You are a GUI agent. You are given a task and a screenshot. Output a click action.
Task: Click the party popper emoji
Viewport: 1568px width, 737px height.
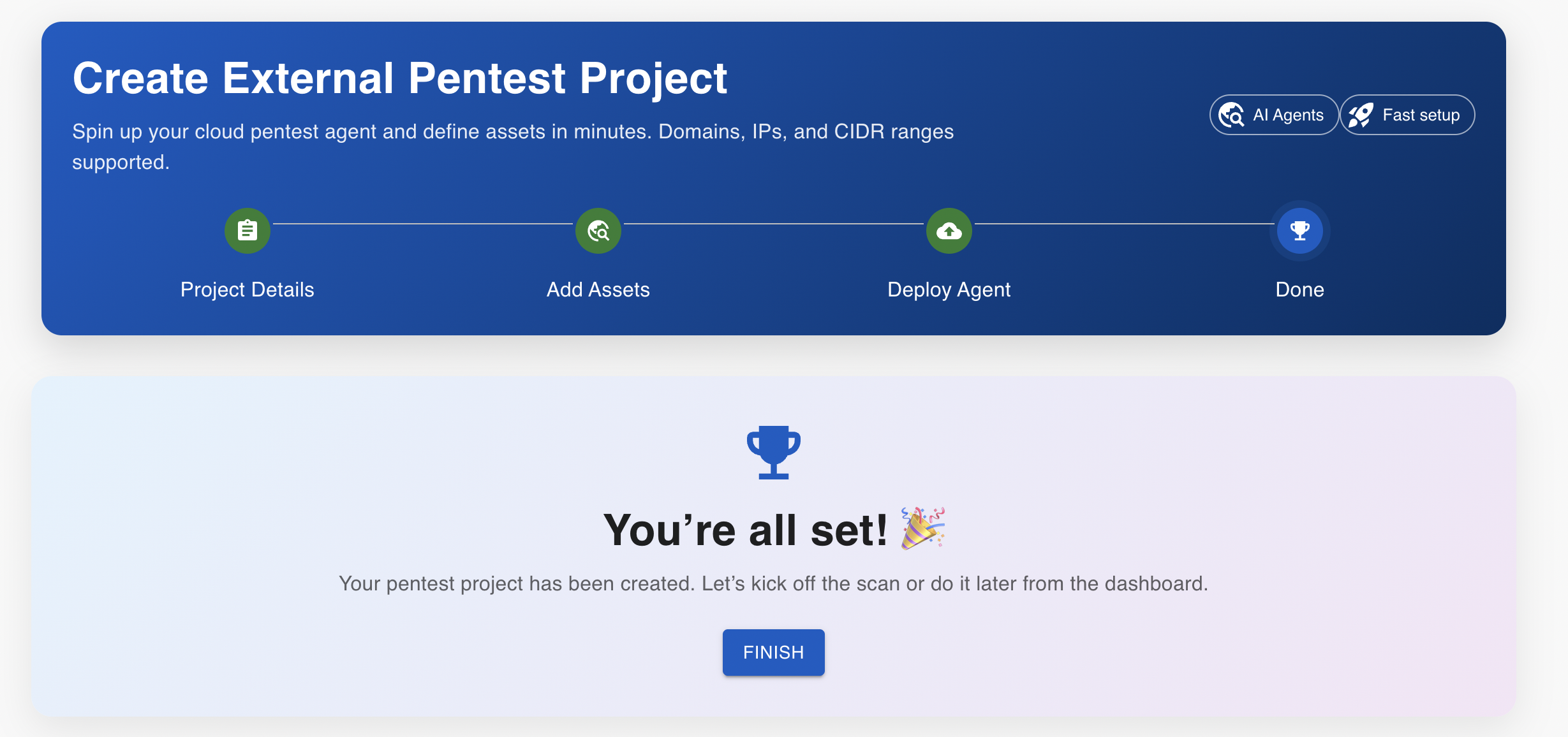pos(922,528)
